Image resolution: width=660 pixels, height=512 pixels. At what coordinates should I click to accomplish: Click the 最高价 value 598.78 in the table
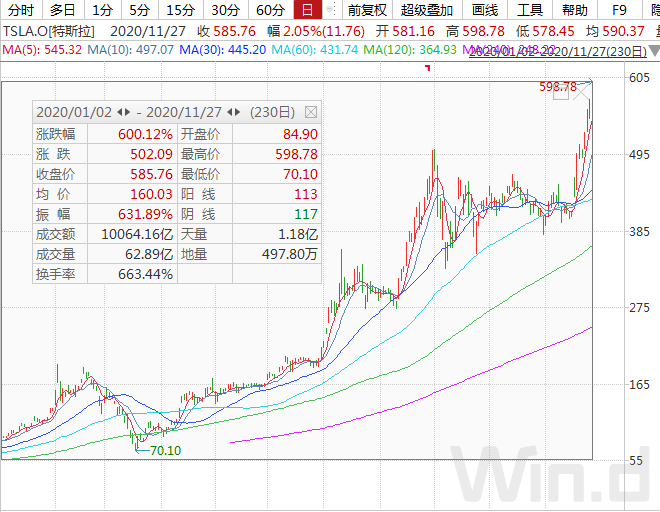296,154
